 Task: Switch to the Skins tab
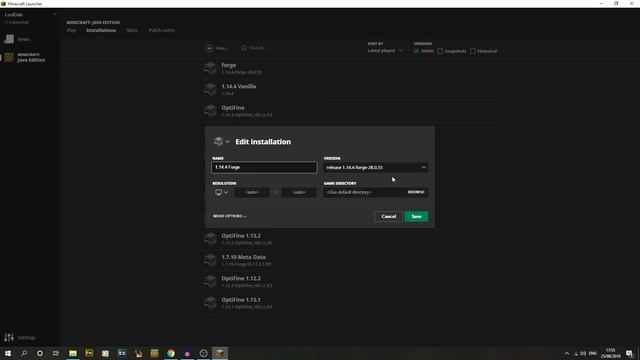(132, 30)
